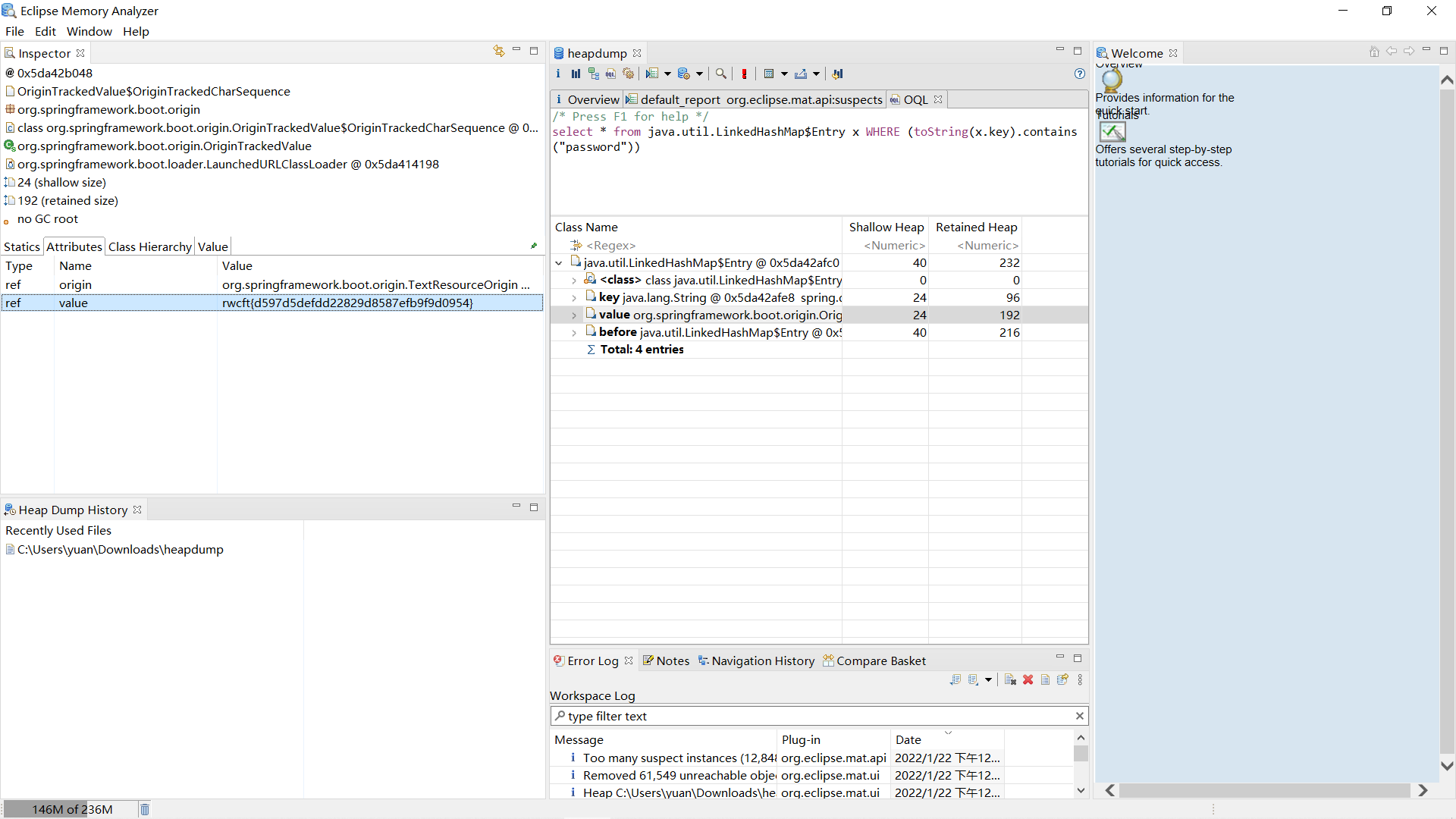Click the calculate retained size icon

coord(769,74)
